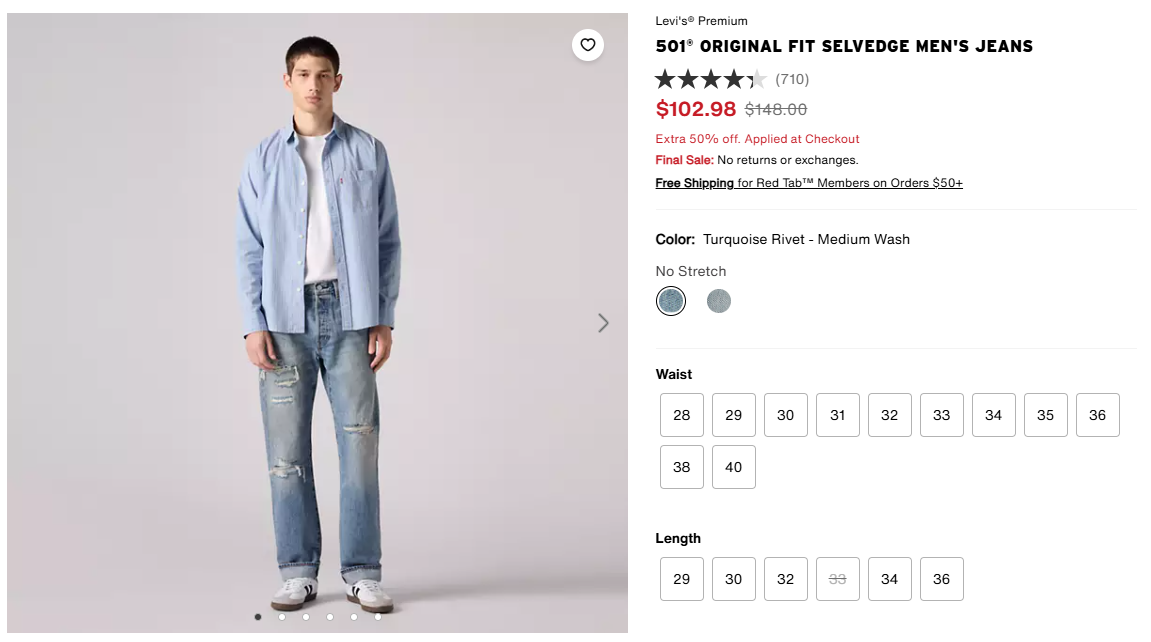Image resolution: width=1151 pixels, height=642 pixels.
Task: Select length 29
Action: (682, 579)
